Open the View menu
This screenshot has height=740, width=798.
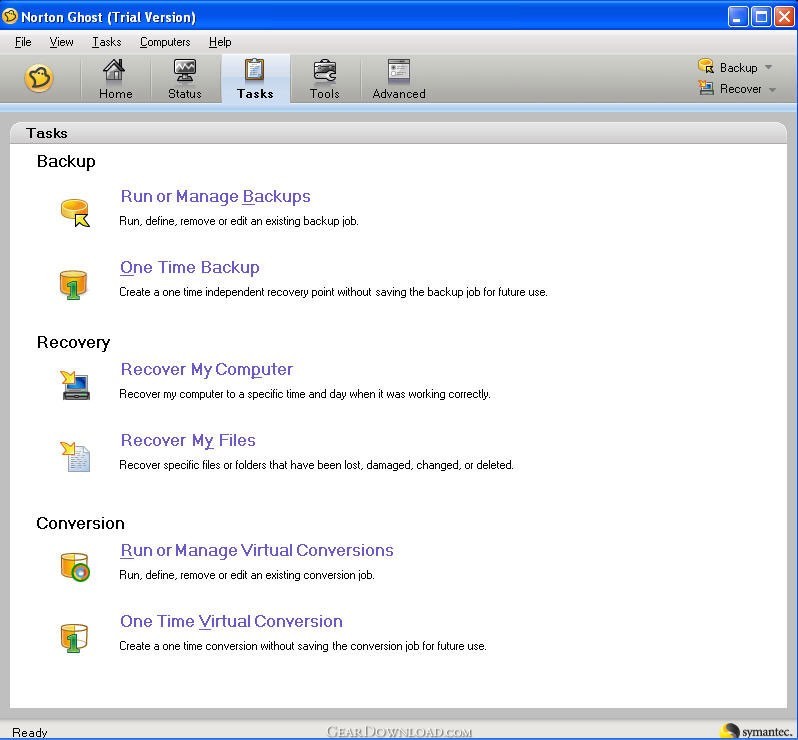pos(61,42)
